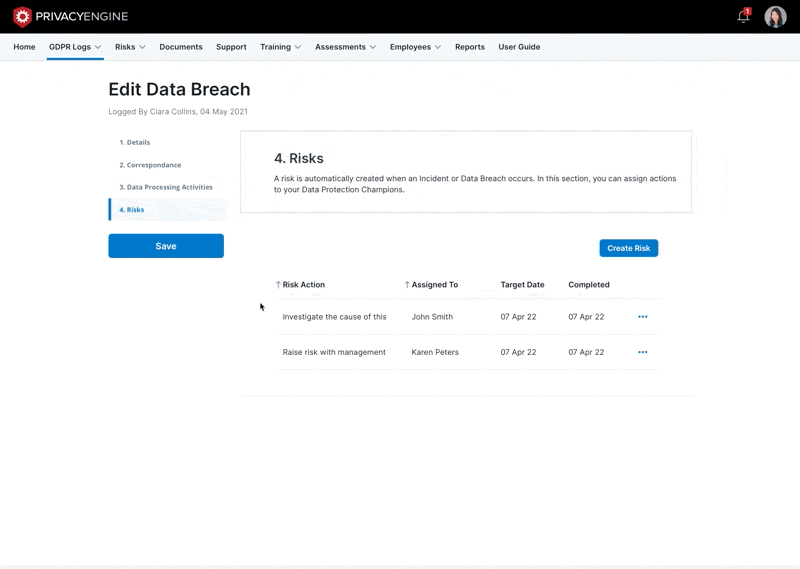Go to the Home menu item
This screenshot has width=800, height=569.
24,47
